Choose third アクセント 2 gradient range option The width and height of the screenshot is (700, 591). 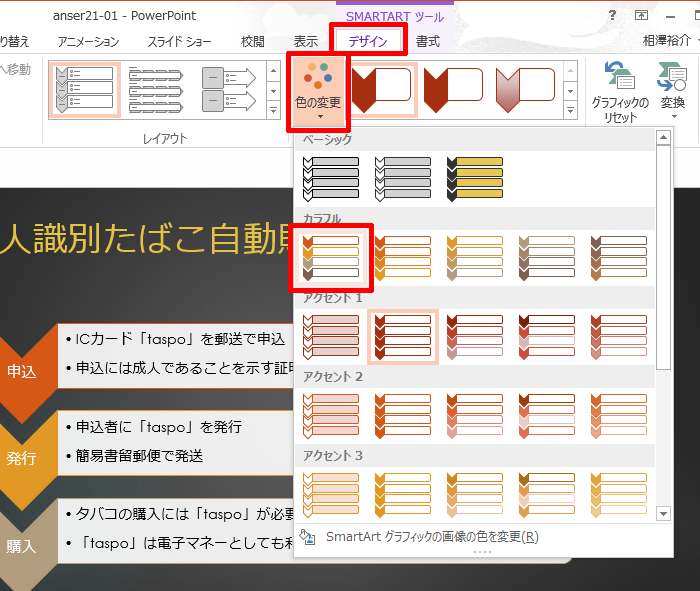[x=475, y=416]
